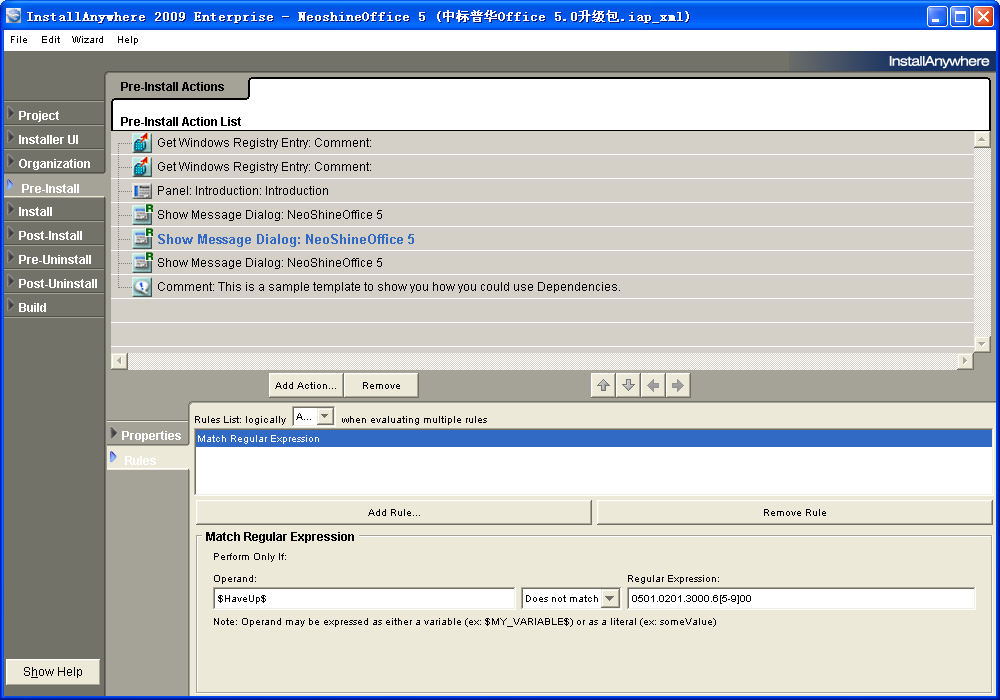1000x700 pixels.
Task: Select the Match Regular Expression rule row
Action: 593,438
